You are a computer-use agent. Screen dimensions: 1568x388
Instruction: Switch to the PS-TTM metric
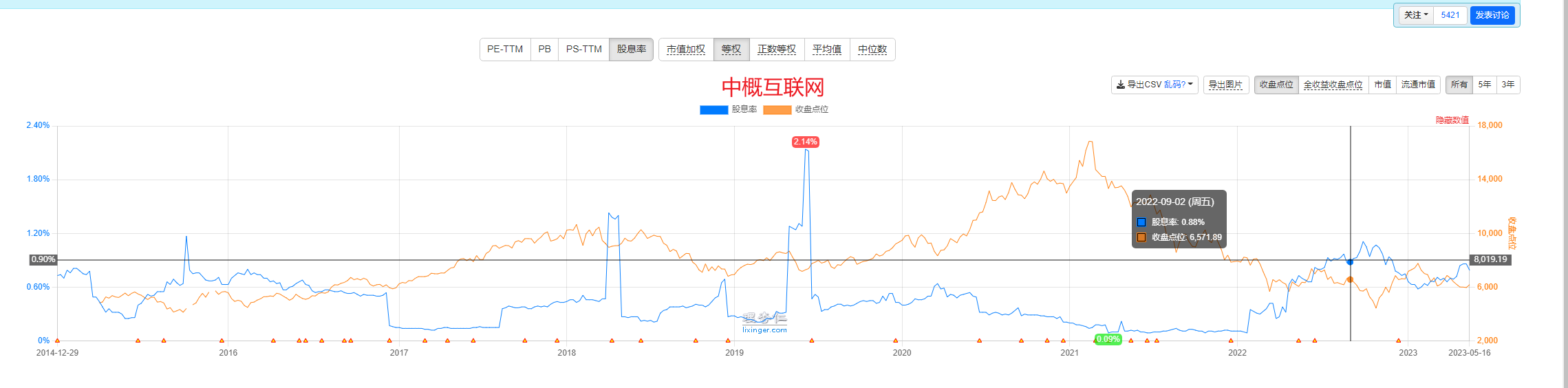(x=583, y=50)
